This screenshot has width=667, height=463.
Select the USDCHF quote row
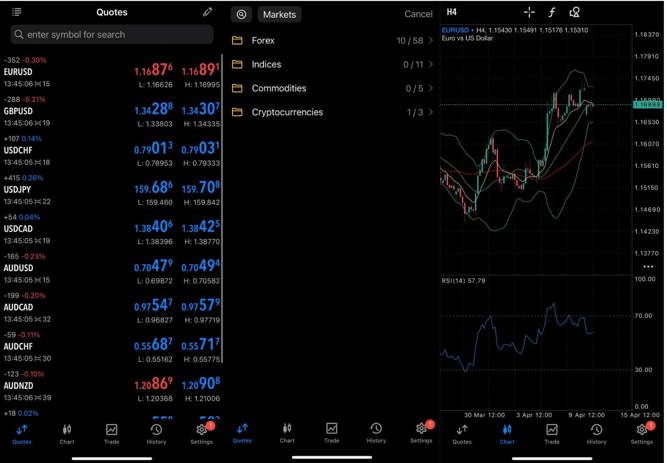coord(111,151)
